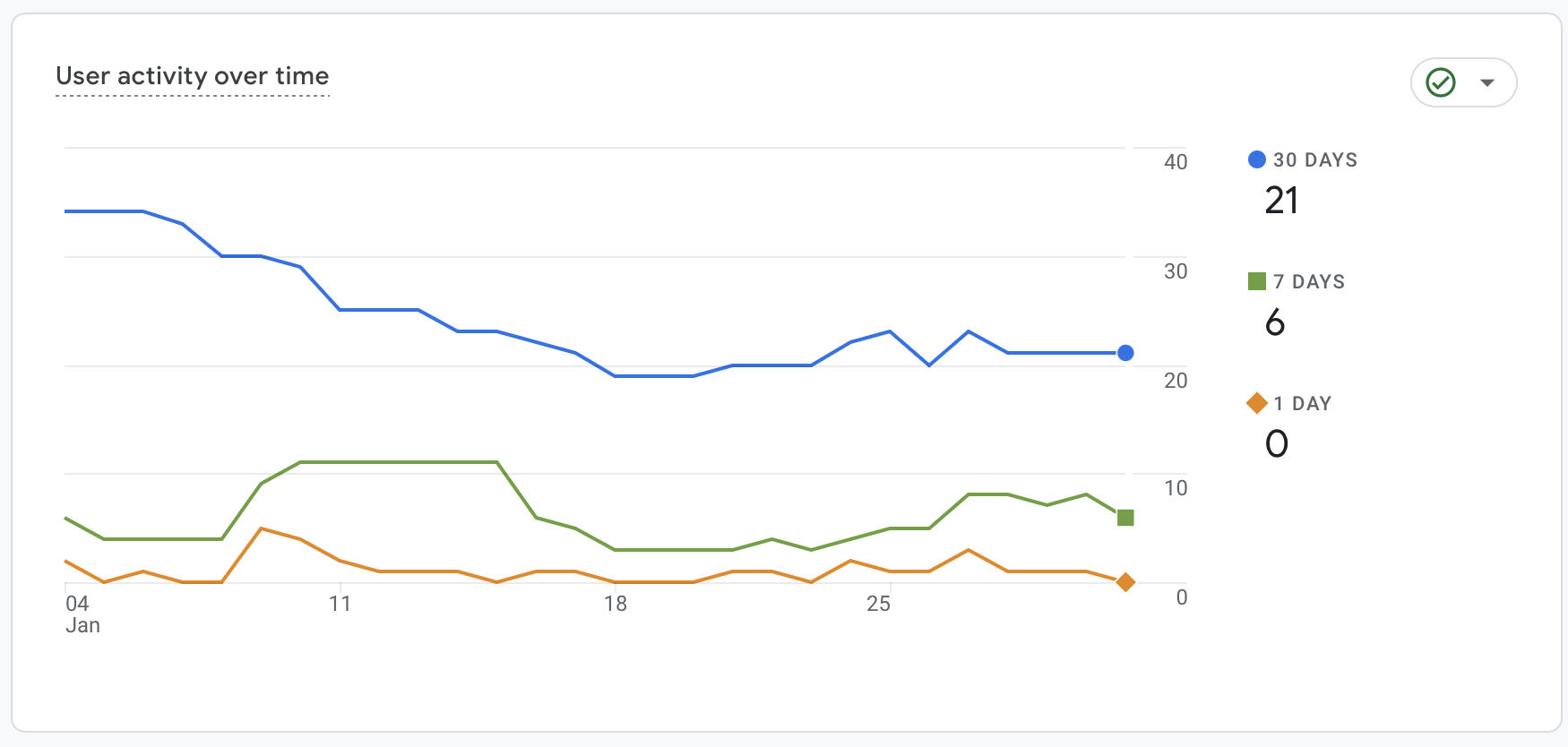Click the 7 days value 6
Image resolution: width=1568 pixels, height=747 pixels.
pyautogui.click(x=1275, y=322)
